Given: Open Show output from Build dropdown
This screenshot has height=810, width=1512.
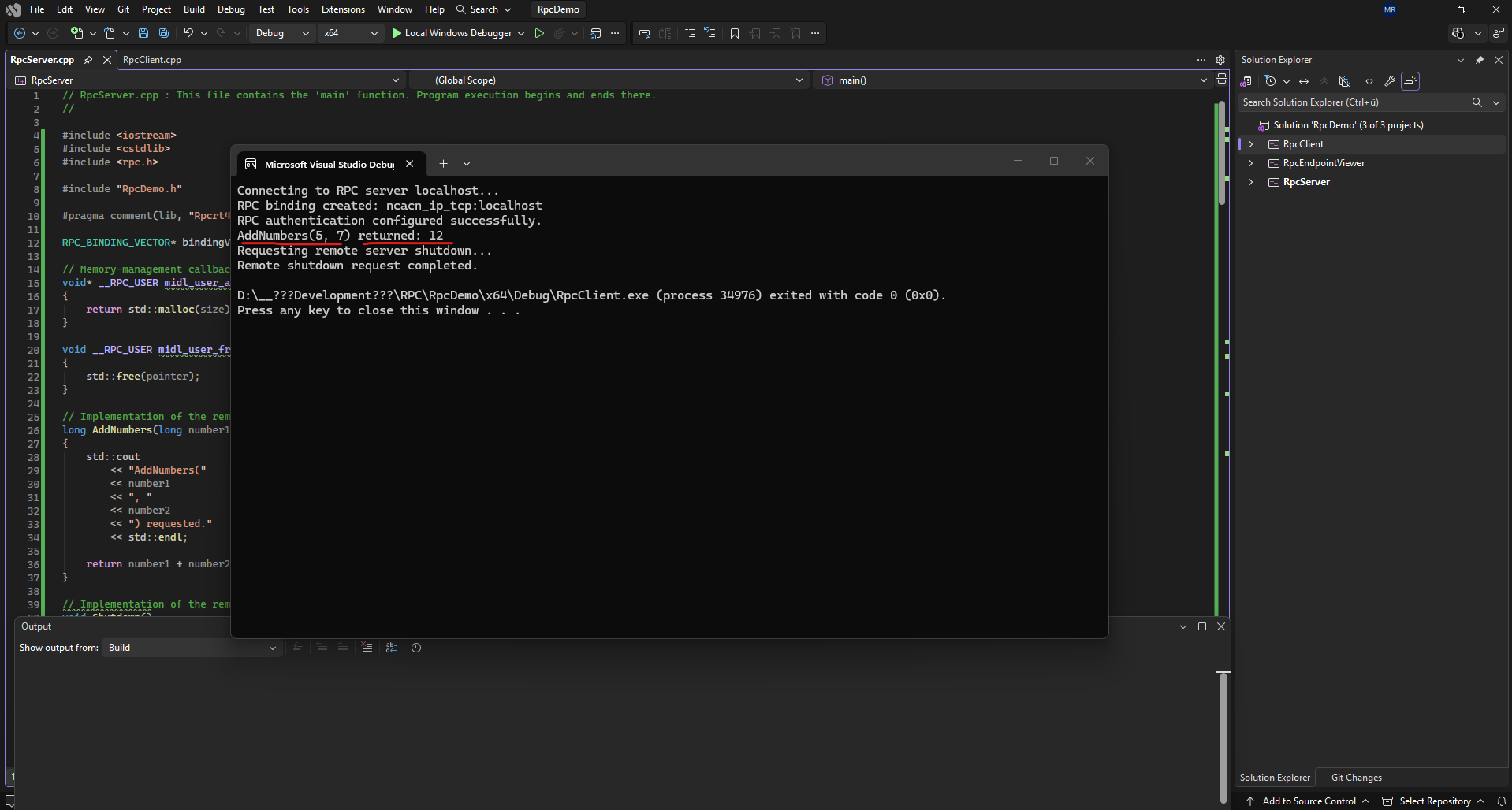Looking at the screenshot, I should point(192,648).
